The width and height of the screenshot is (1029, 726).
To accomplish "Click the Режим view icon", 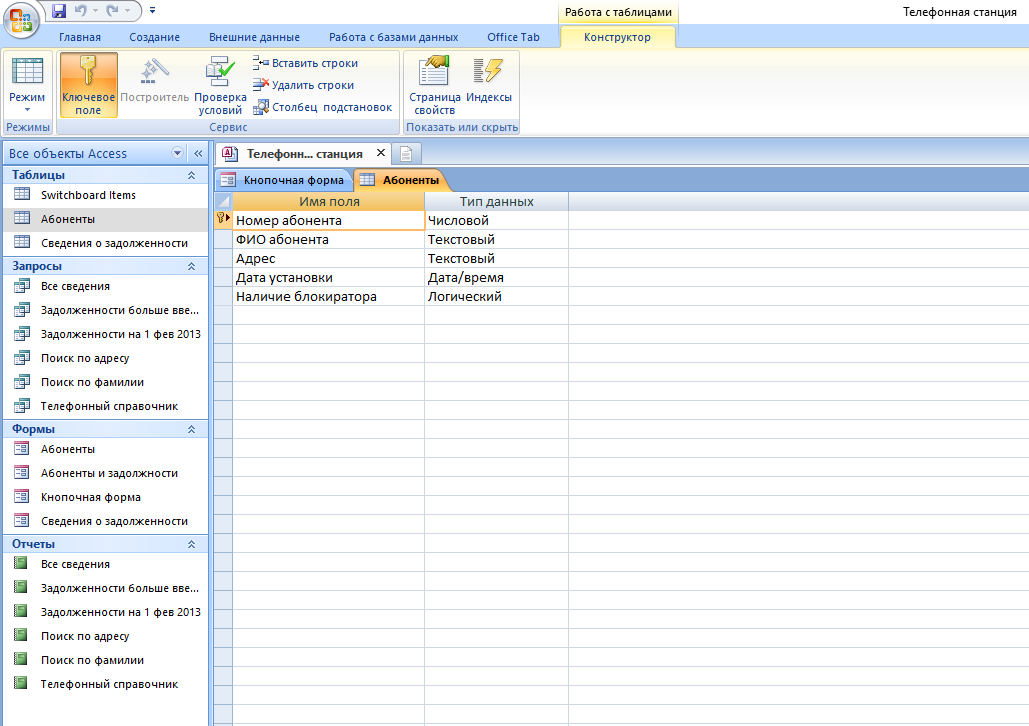I will (x=27, y=71).
